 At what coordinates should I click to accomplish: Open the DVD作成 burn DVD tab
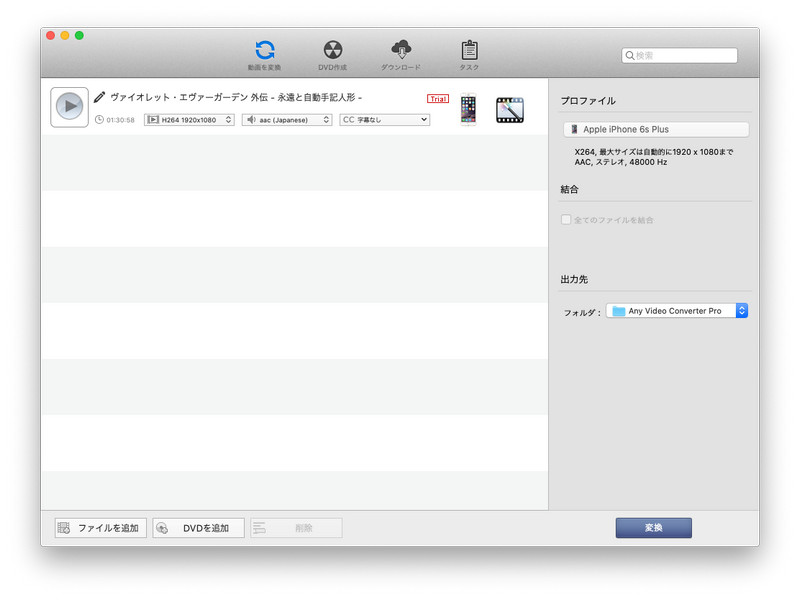[333, 55]
